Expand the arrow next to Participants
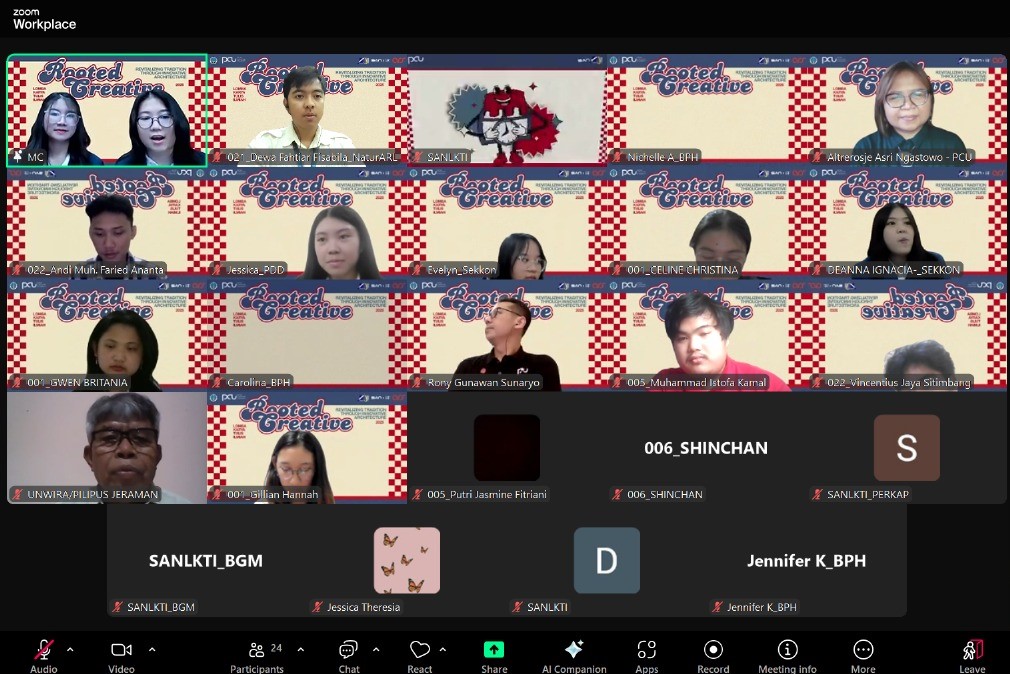1010x674 pixels. (300, 649)
